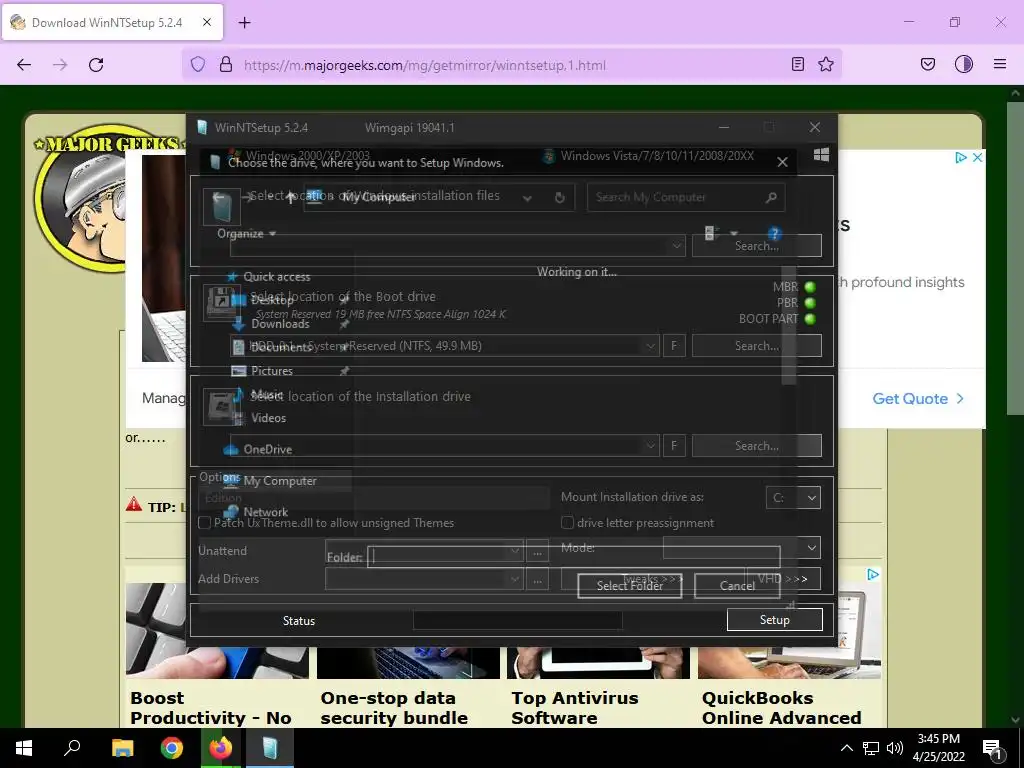Click the up arrow in folder dialog

pos(291,197)
